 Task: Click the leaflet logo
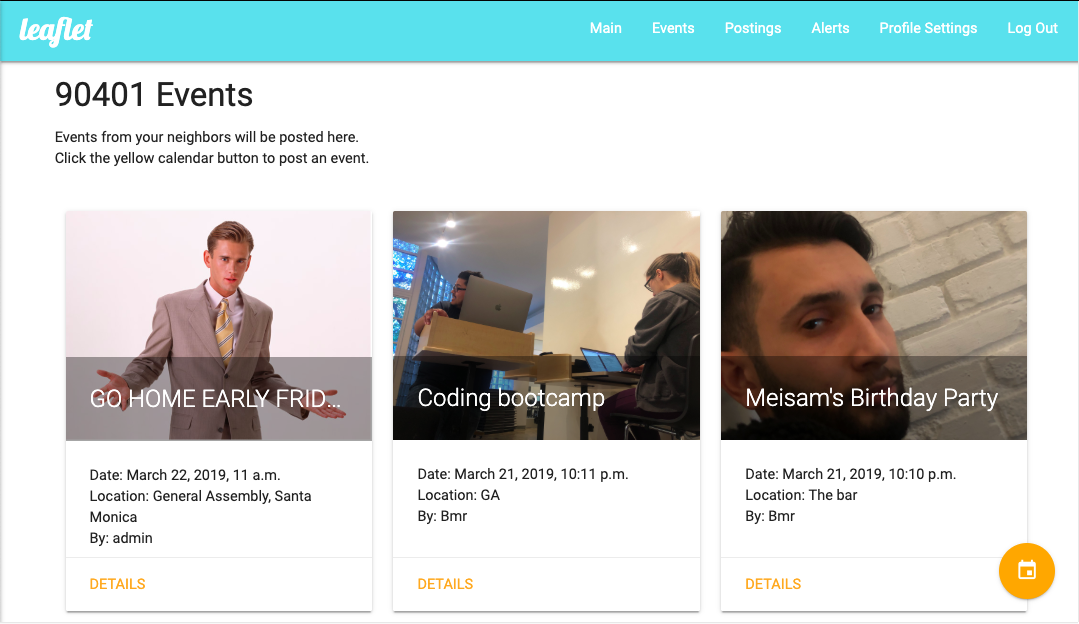56,31
